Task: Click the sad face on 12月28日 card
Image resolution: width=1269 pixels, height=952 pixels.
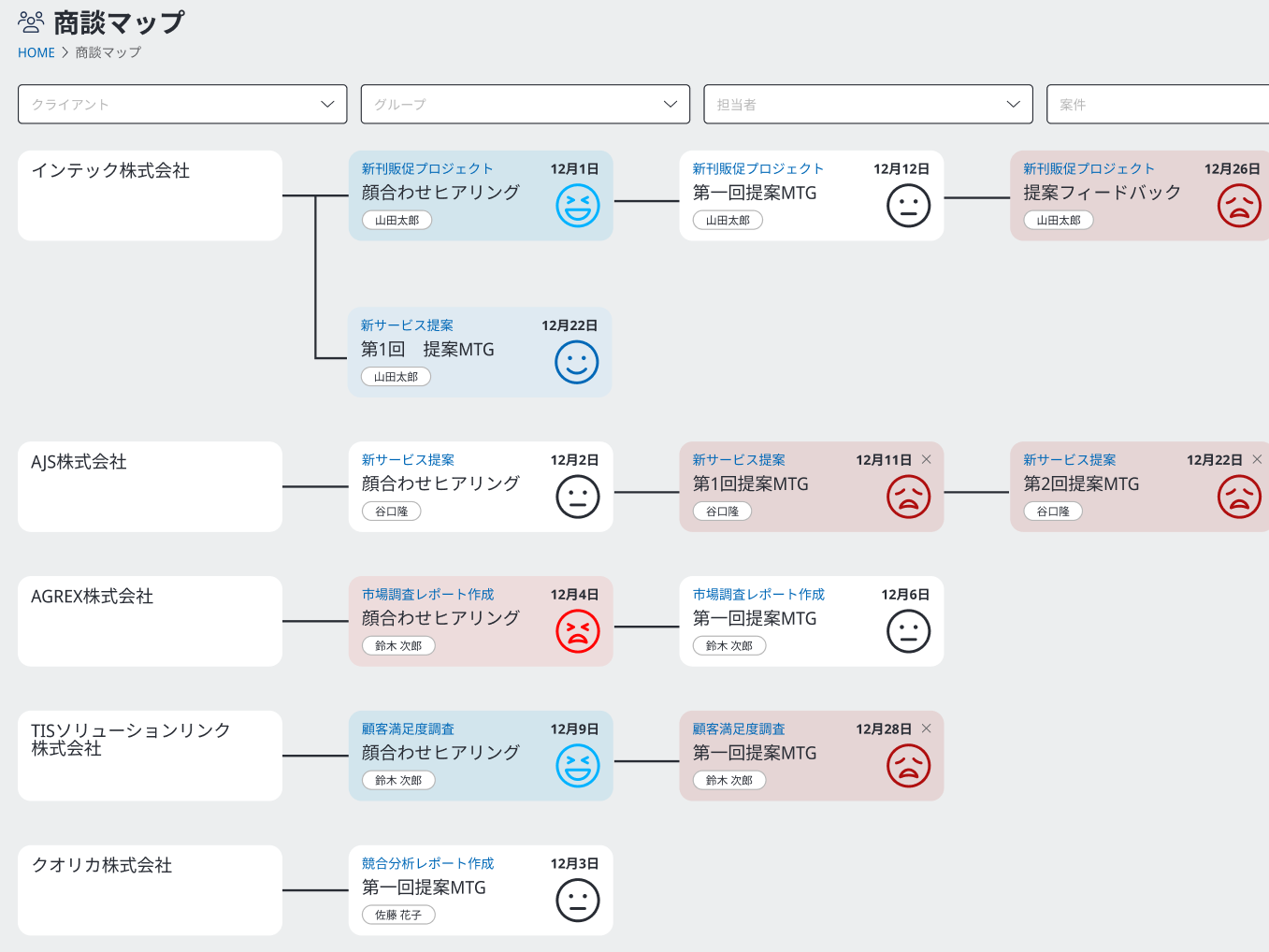Action: point(908,766)
